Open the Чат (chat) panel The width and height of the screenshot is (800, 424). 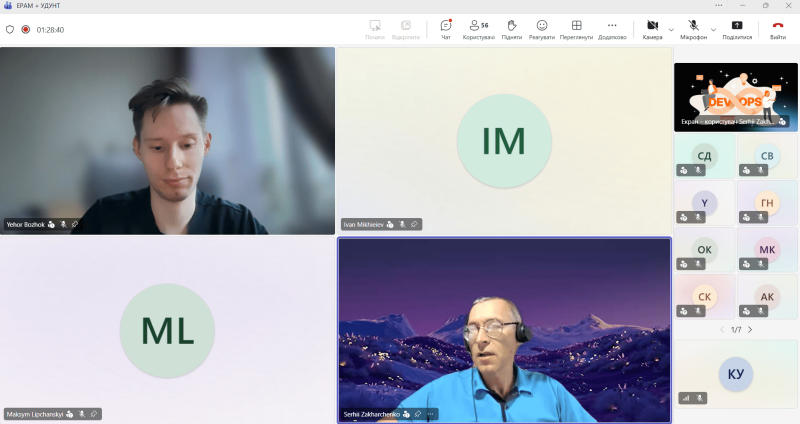[x=446, y=27]
